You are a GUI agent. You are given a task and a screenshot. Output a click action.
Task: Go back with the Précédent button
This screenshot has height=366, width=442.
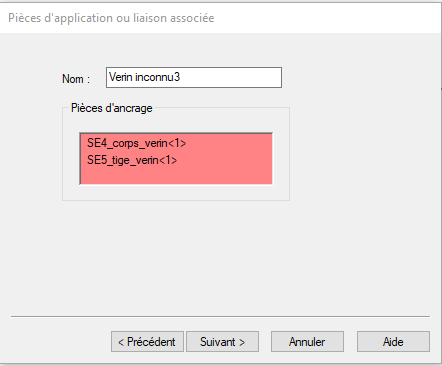tap(147, 341)
